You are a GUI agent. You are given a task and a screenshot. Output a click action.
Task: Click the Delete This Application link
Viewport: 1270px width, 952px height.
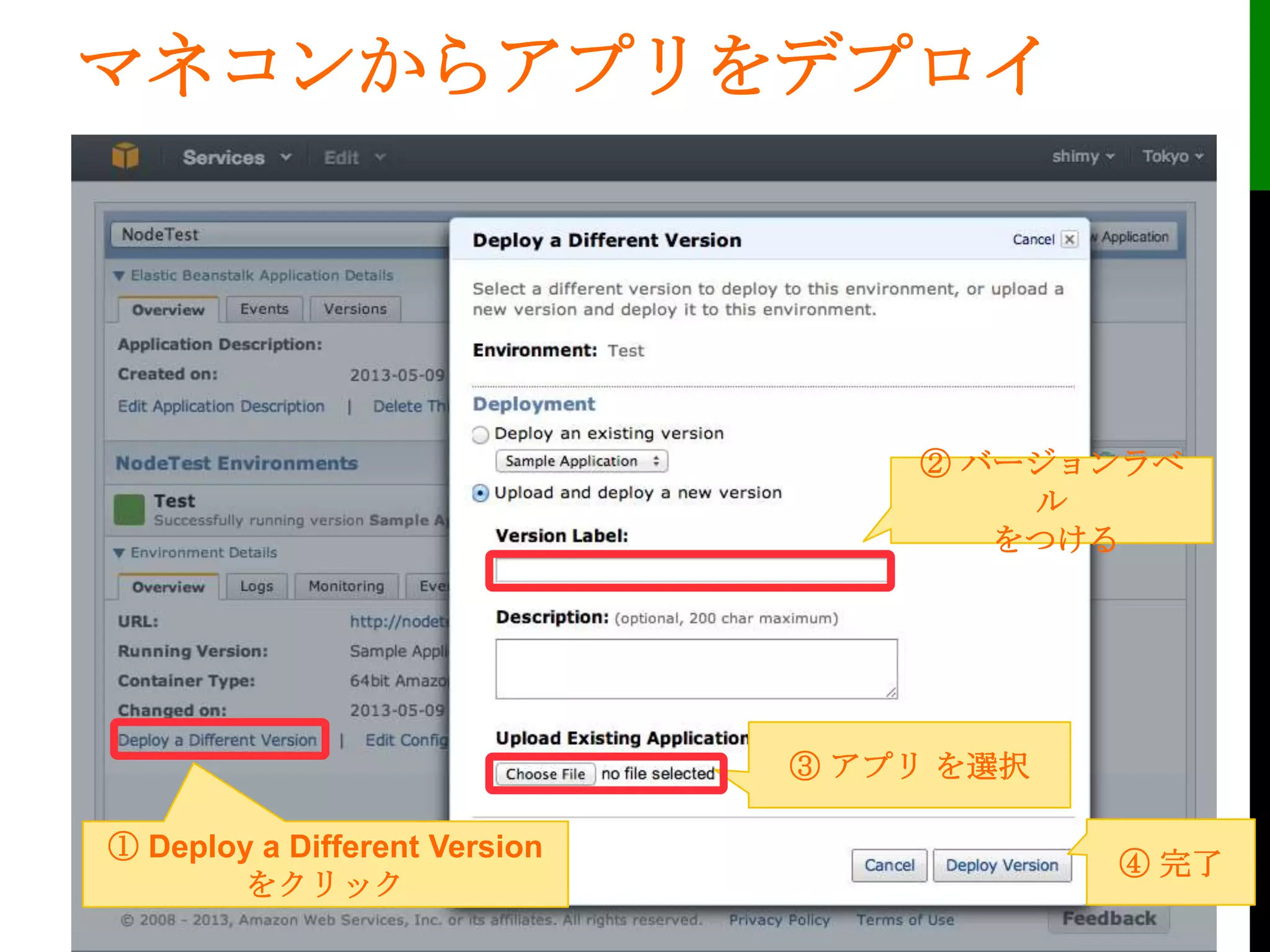click(x=410, y=407)
